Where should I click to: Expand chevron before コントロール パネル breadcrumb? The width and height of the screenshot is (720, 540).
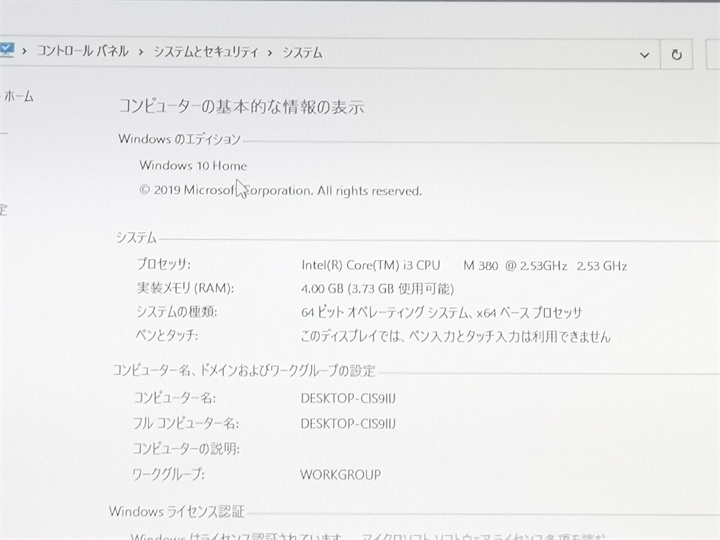[24, 51]
